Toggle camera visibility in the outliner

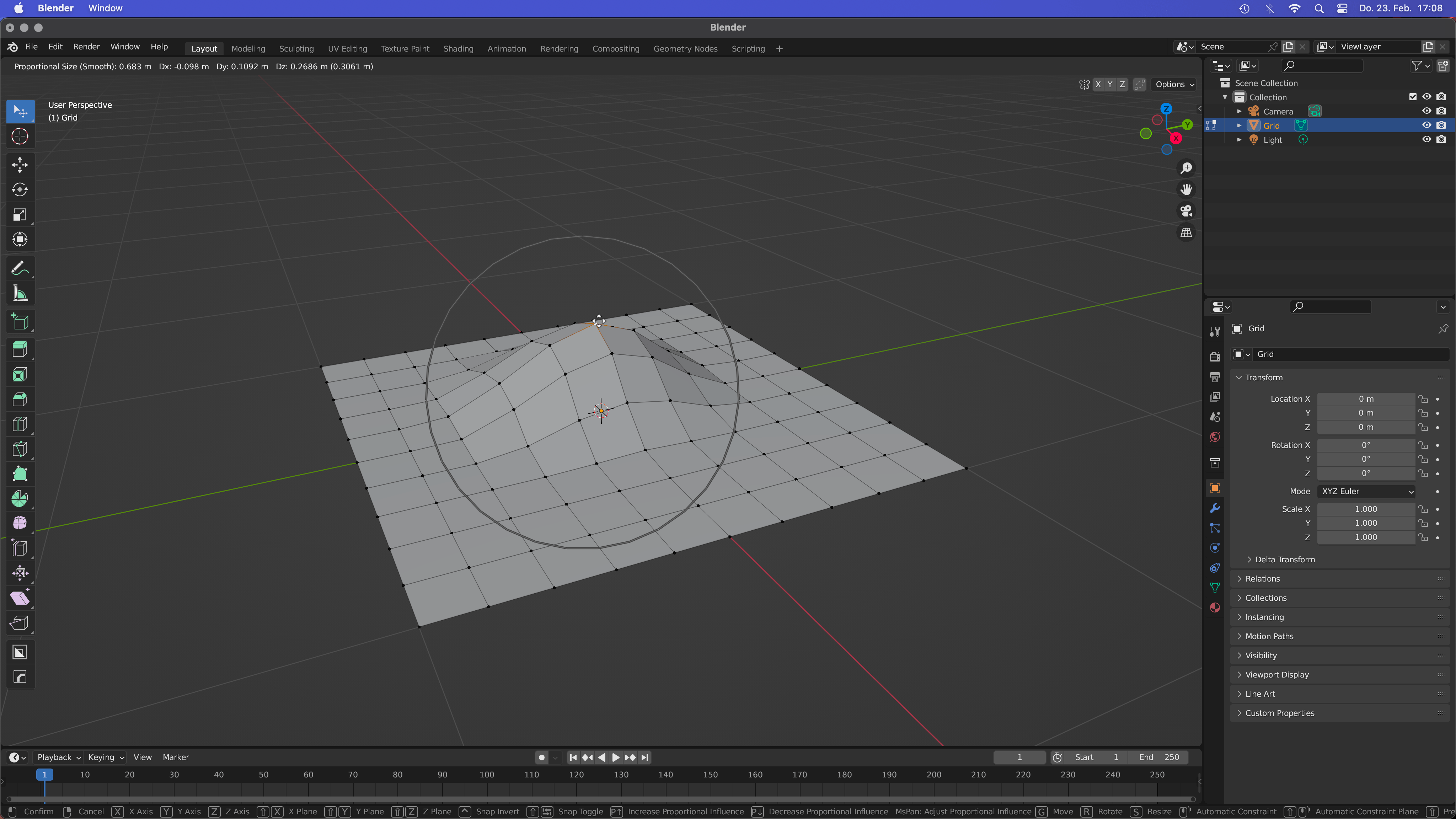tap(1426, 111)
